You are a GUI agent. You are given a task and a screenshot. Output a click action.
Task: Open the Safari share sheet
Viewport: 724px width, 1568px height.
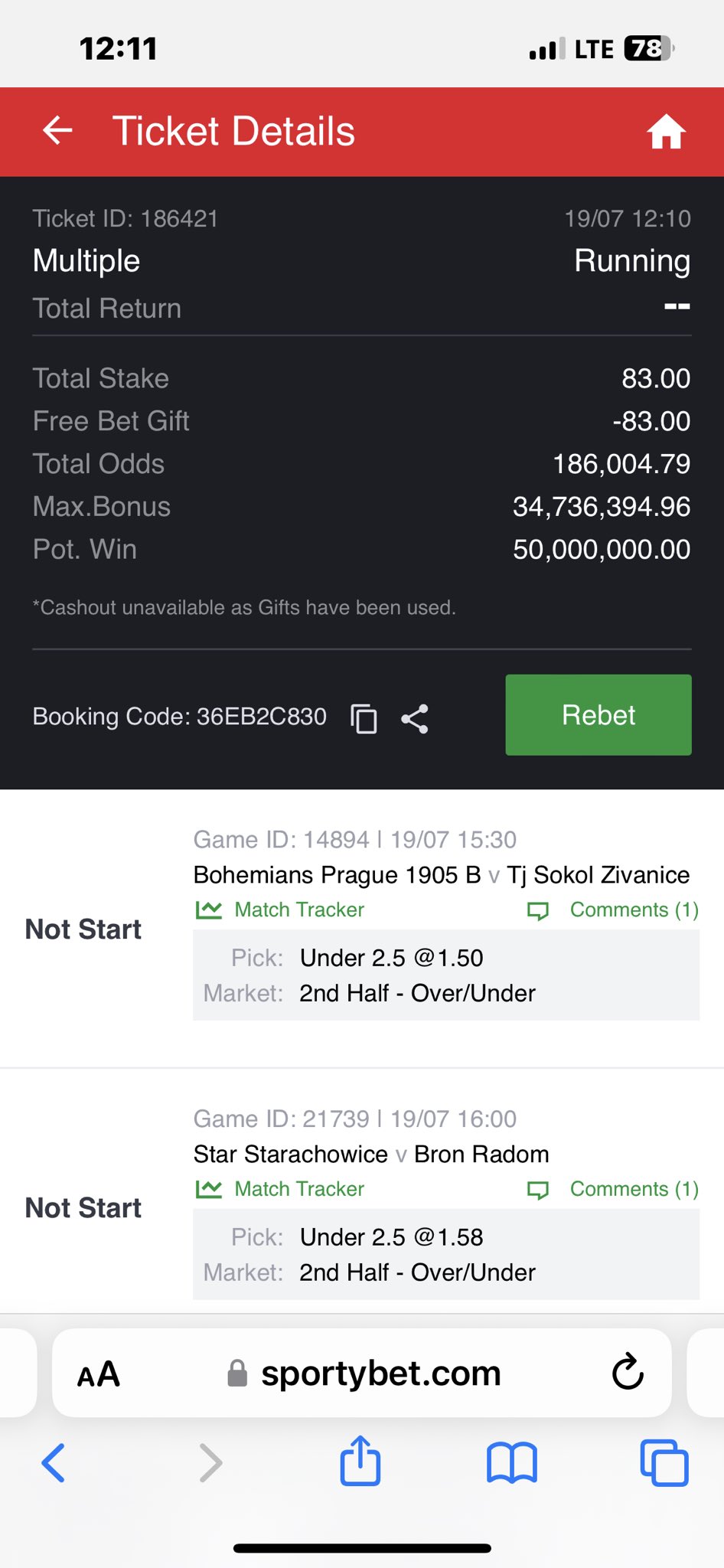coord(360,1461)
